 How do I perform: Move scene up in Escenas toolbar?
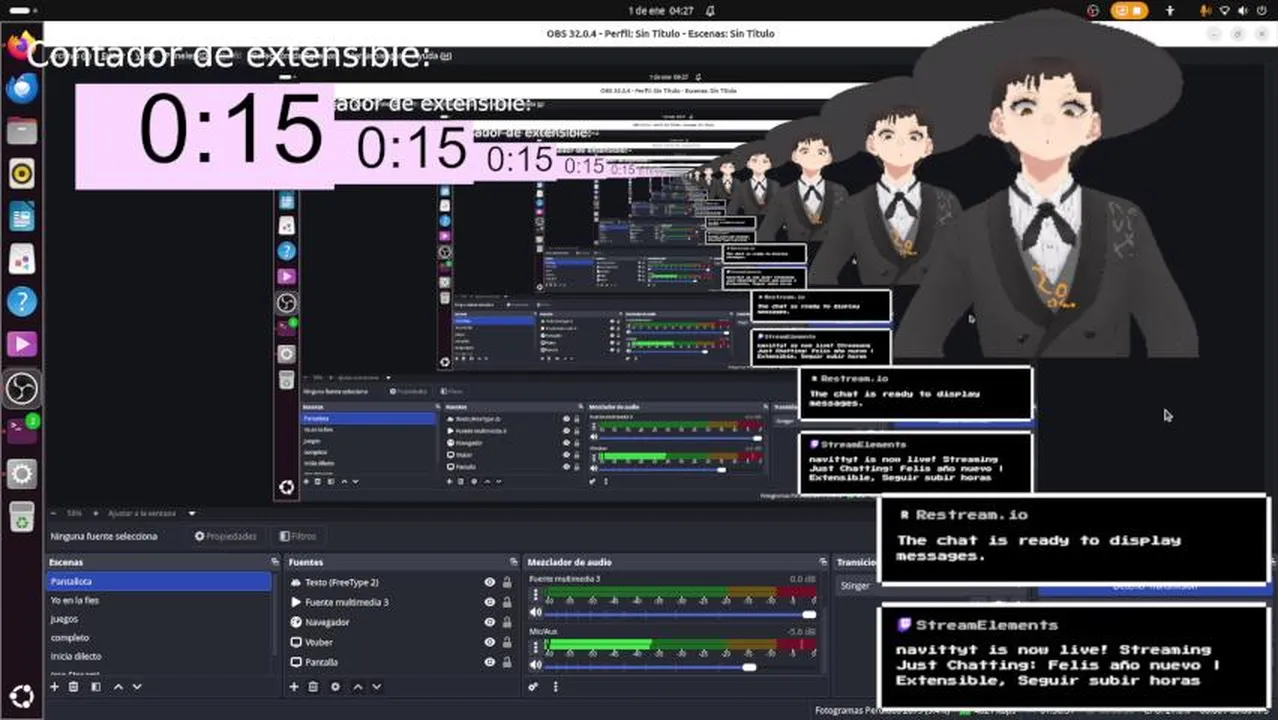pyautogui.click(x=118, y=687)
